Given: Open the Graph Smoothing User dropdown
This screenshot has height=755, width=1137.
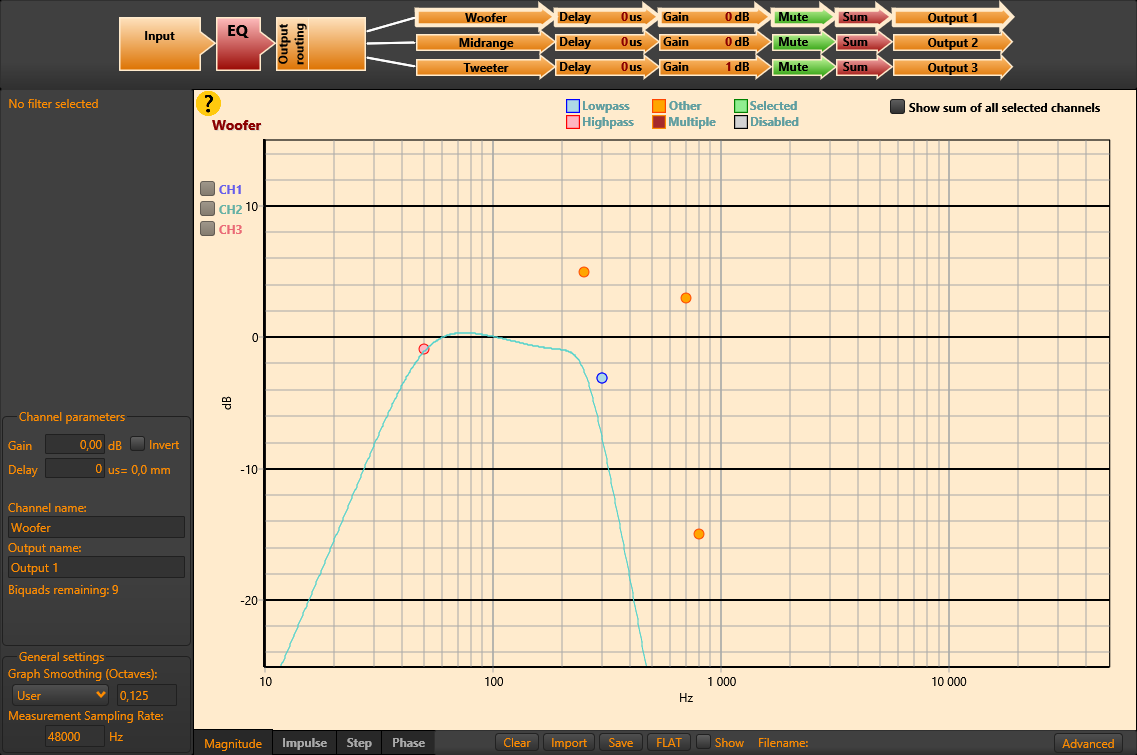Looking at the screenshot, I should coord(60,695).
